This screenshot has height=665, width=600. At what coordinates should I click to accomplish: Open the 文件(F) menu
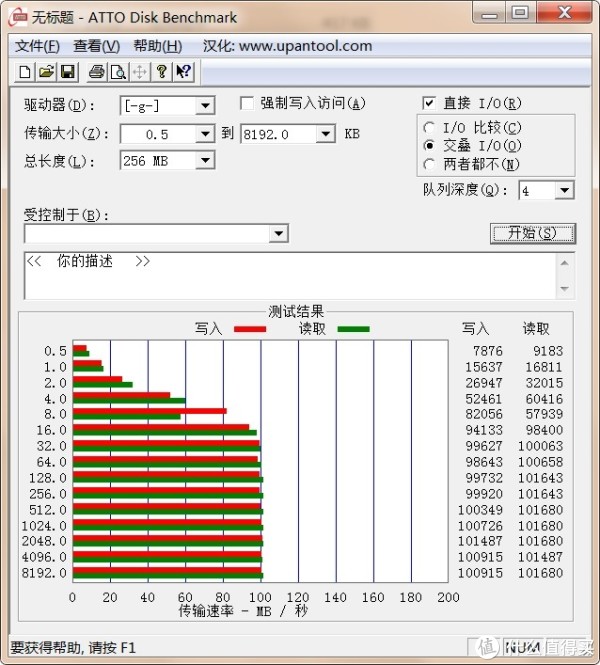[37, 46]
